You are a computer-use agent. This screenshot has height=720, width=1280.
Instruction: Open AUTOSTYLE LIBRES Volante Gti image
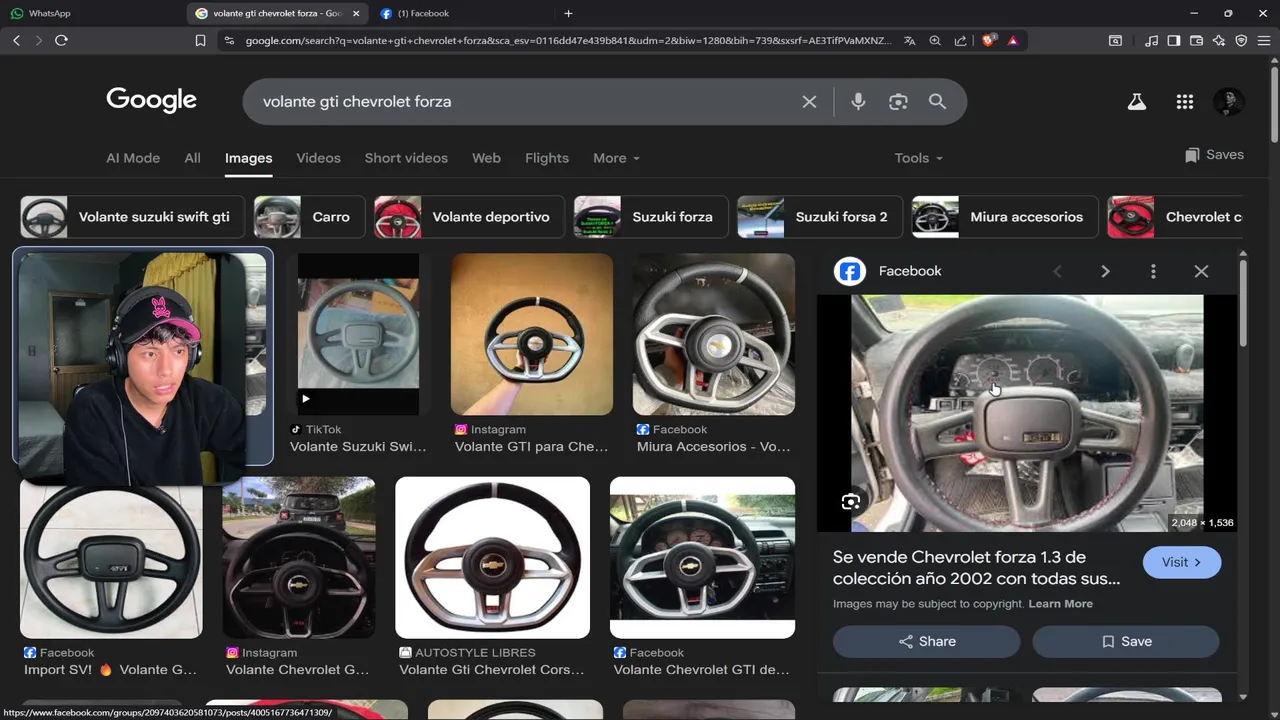pyautogui.click(x=492, y=557)
